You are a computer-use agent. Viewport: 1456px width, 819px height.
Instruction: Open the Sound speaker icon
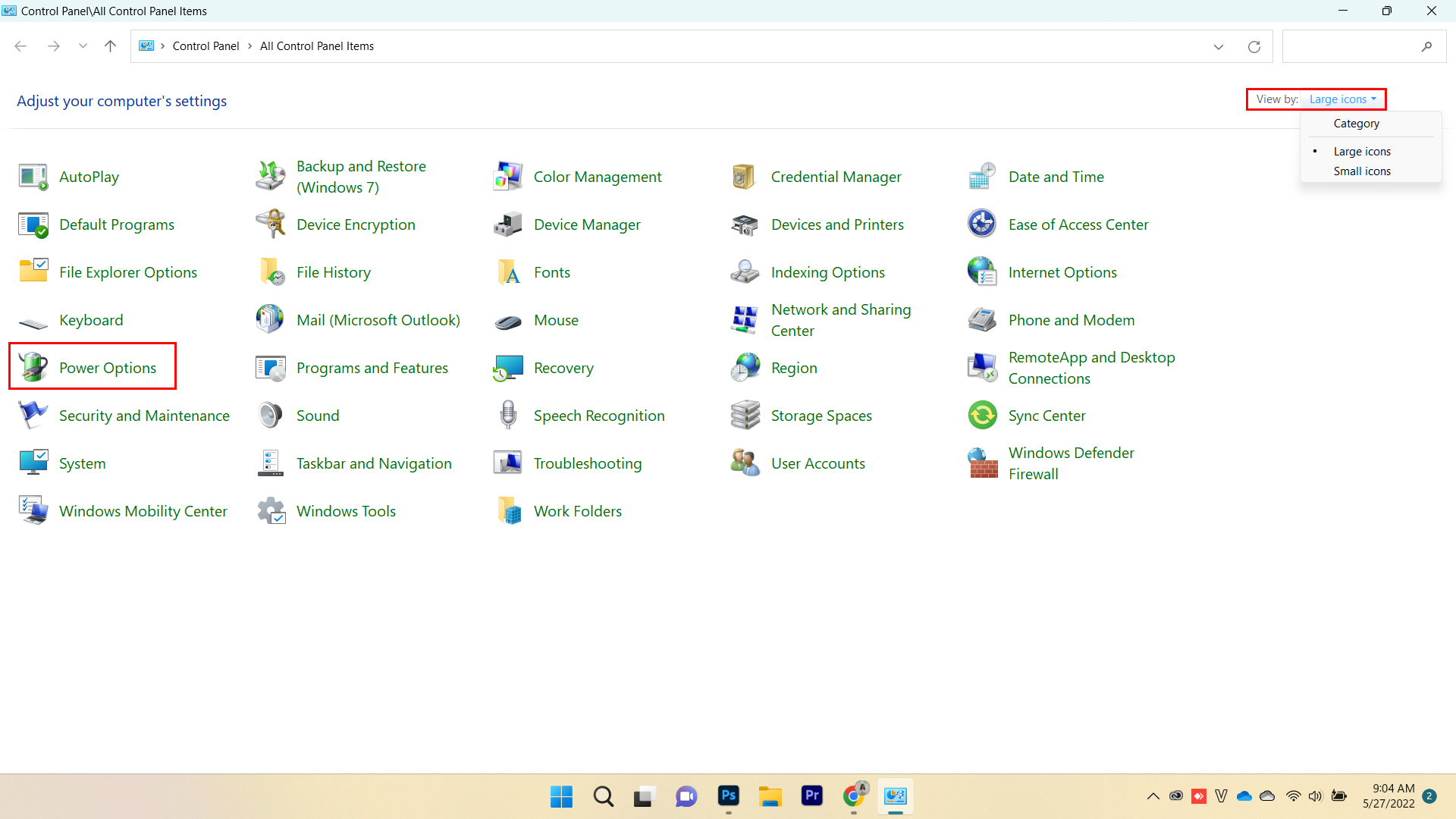pos(271,416)
